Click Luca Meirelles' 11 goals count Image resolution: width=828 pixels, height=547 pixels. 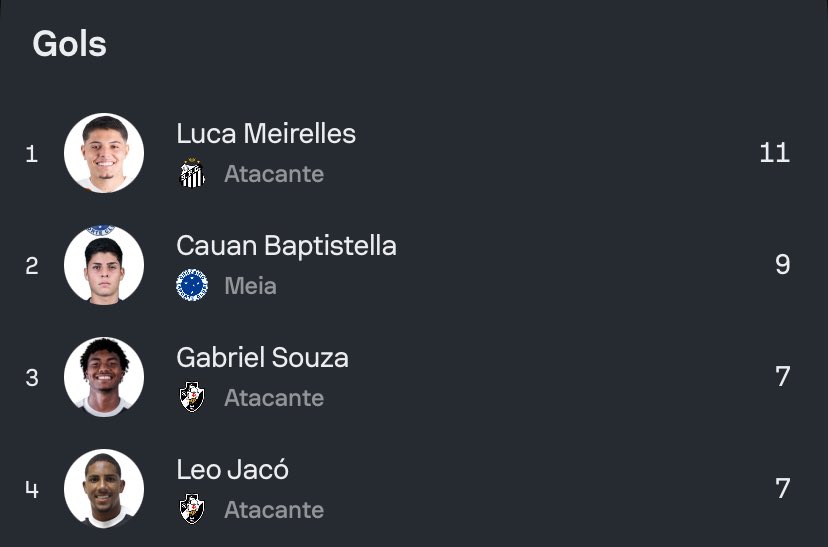point(774,153)
